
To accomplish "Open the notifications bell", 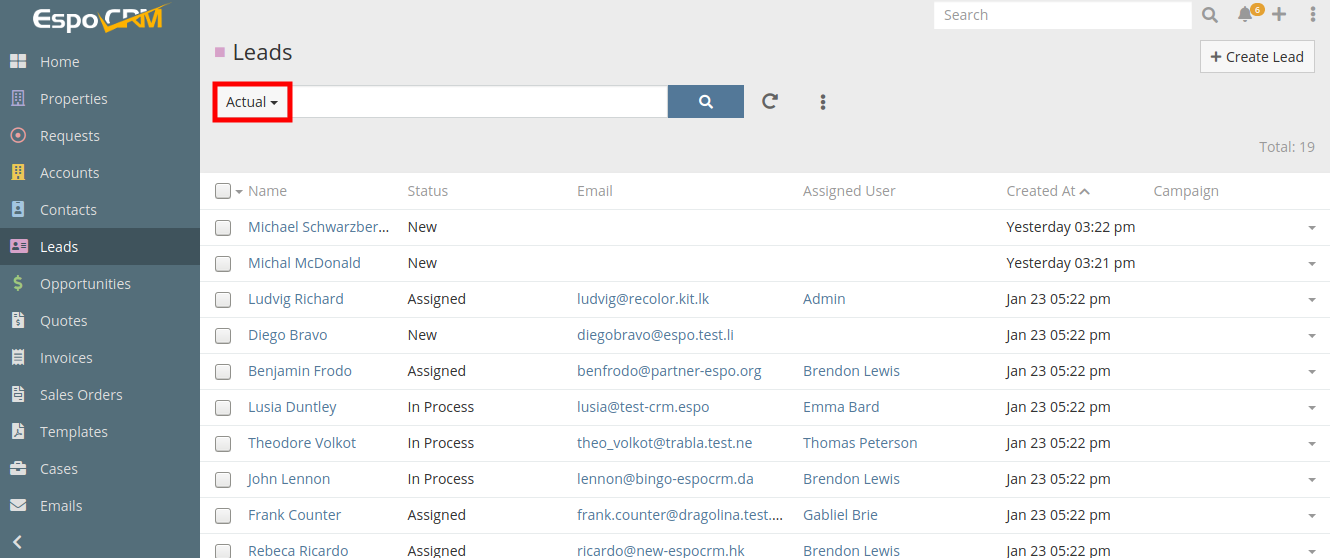I will pos(1245,15).
